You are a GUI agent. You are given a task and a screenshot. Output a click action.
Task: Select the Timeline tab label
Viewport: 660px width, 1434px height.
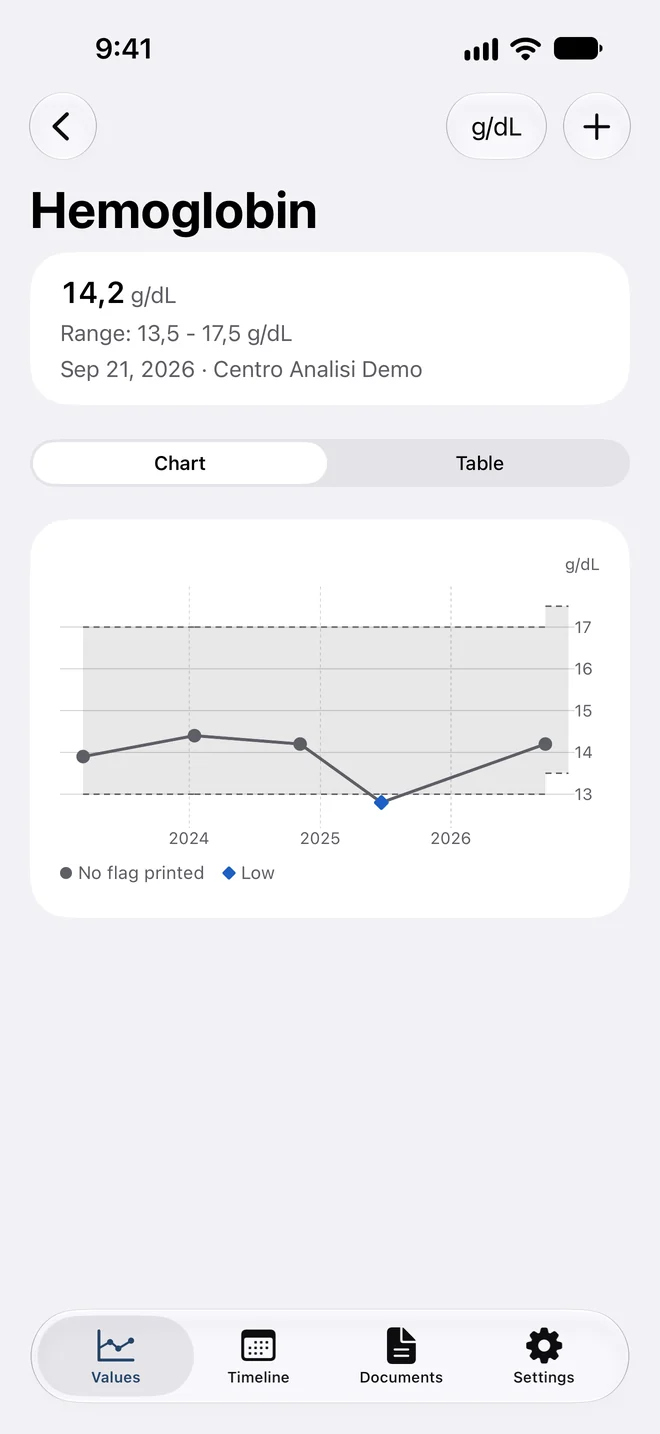pos(258,1377)
